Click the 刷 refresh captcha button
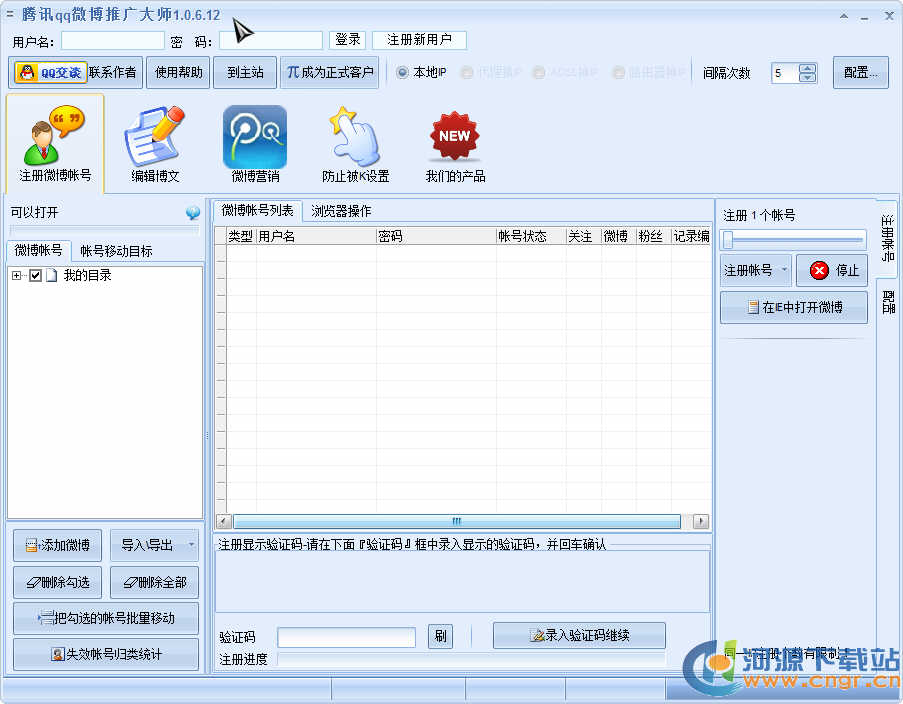The height and width of the screenshot is (704, 903). point(441,636)
